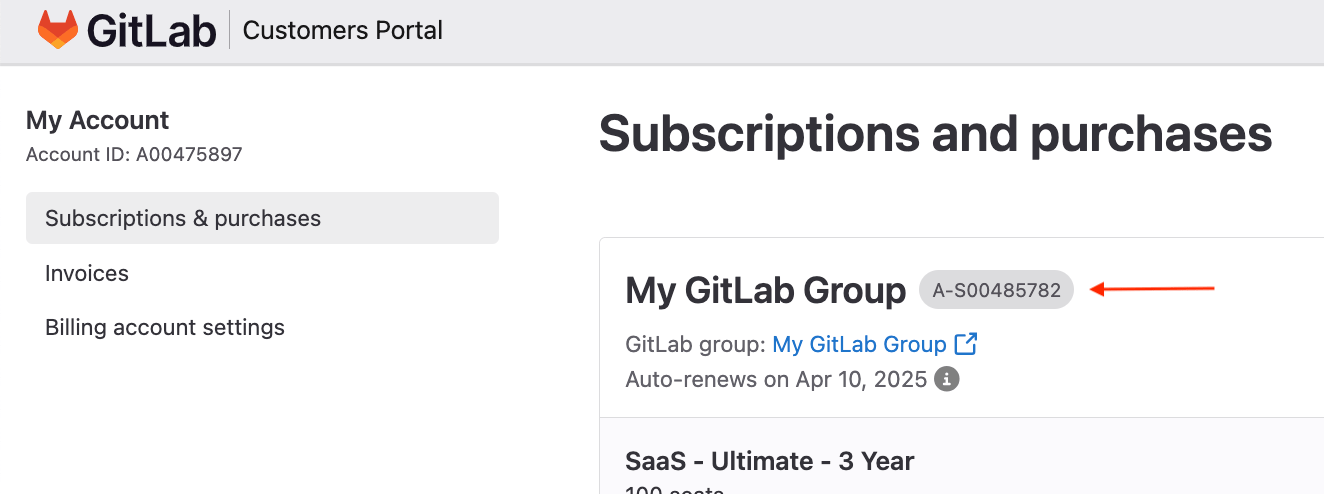Click the SaaS - Ultimate - 3 Year plan name
This screenshot has width=1324, height=494.
(769, 461)
